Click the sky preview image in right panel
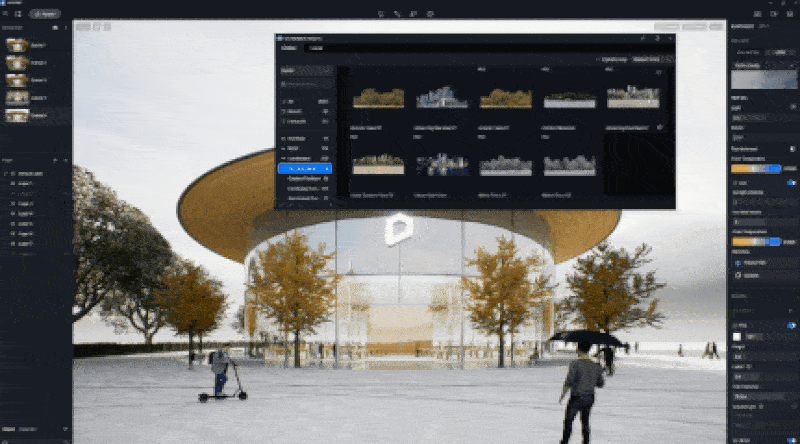Screen dimensions: 800x444 point(764,80)
